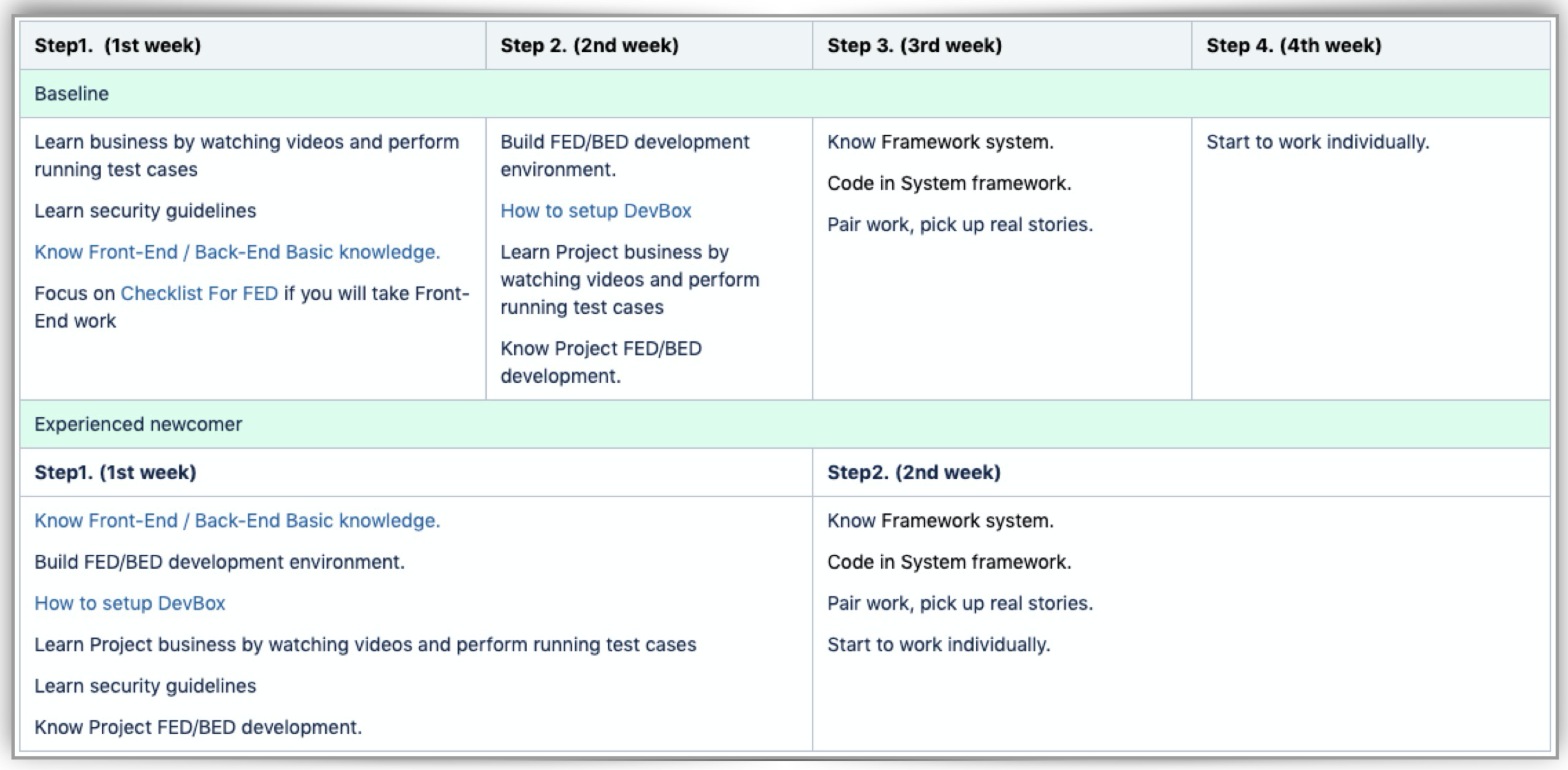Click the Step2. (2nd week) subheader cell
The height and width of the screenshot is (770, 1568).
coord(1181,472)
